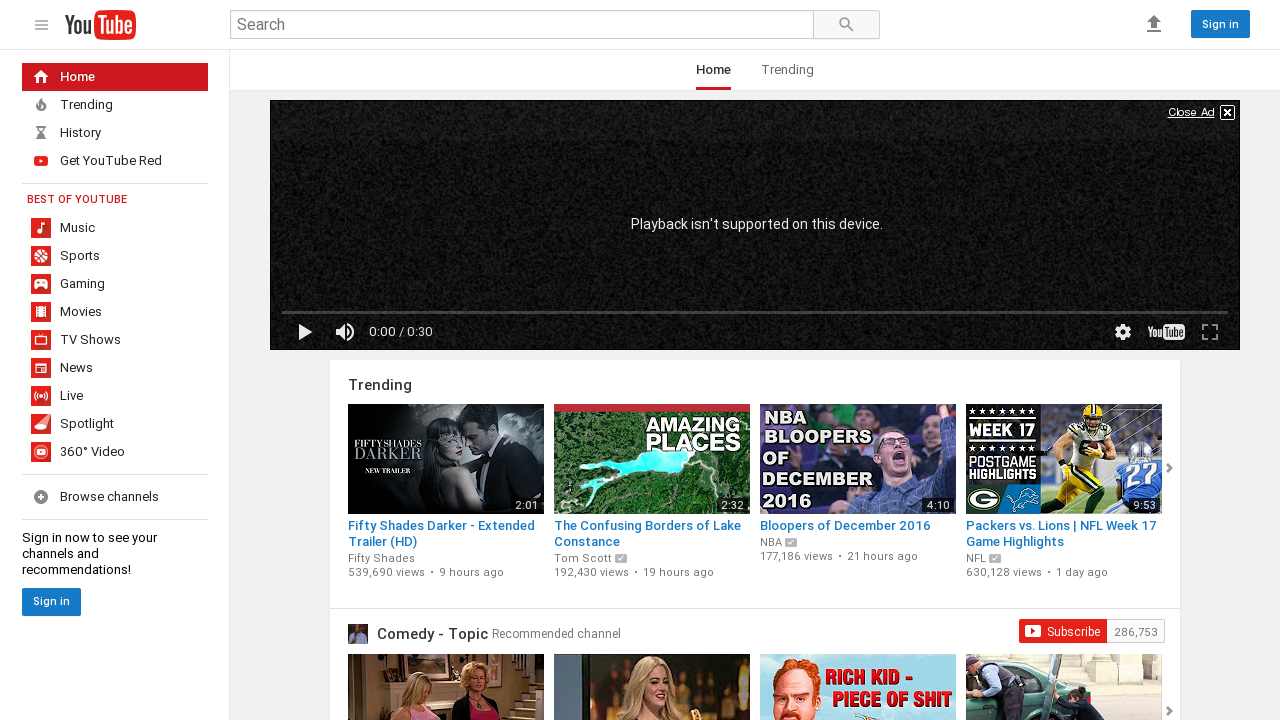Open Packers vs. Lions highlights title
This screenshot has width=1280, height=720.
click(1061, 533)
